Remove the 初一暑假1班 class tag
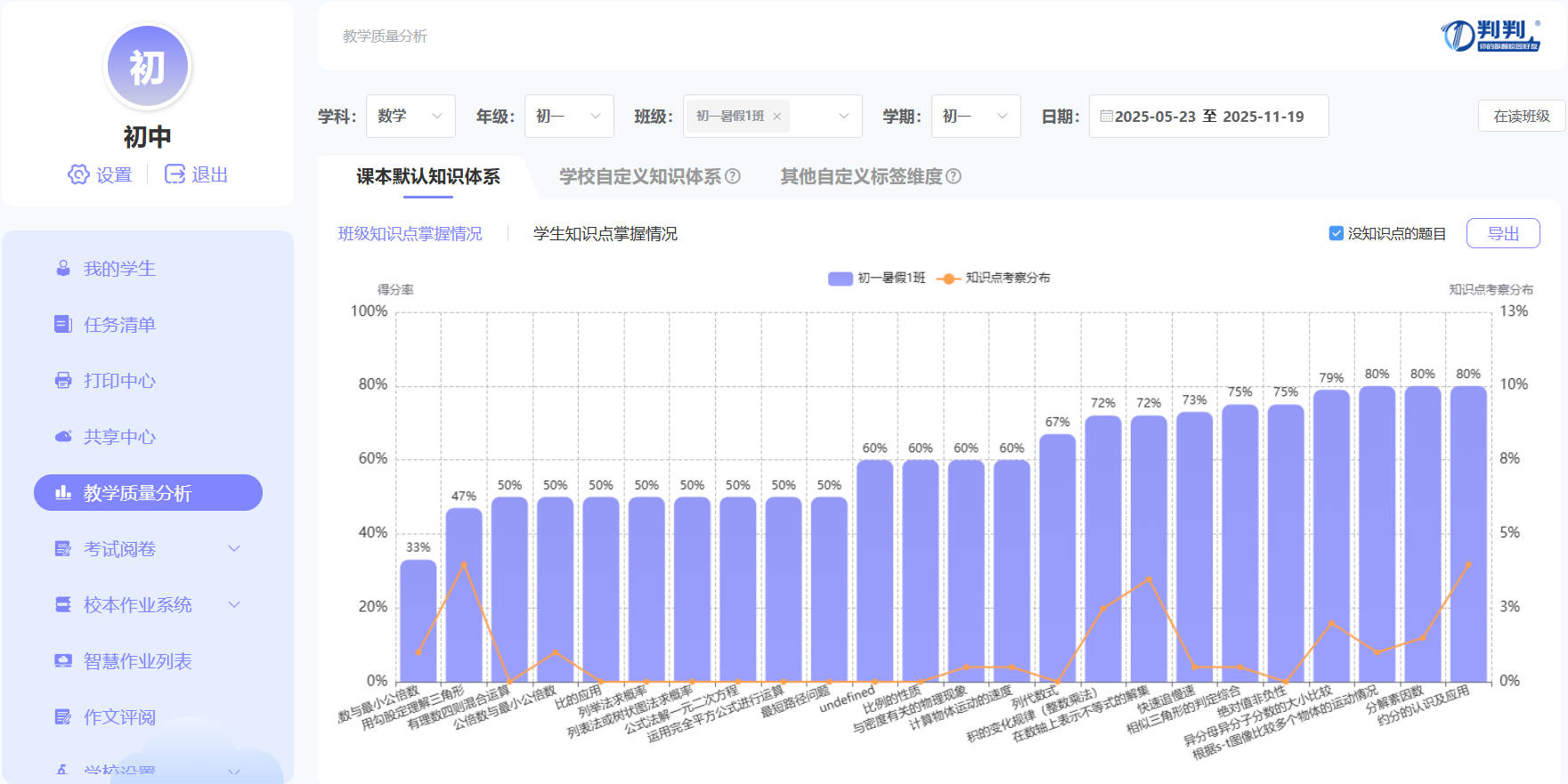1568x784 pixels. 777,117
